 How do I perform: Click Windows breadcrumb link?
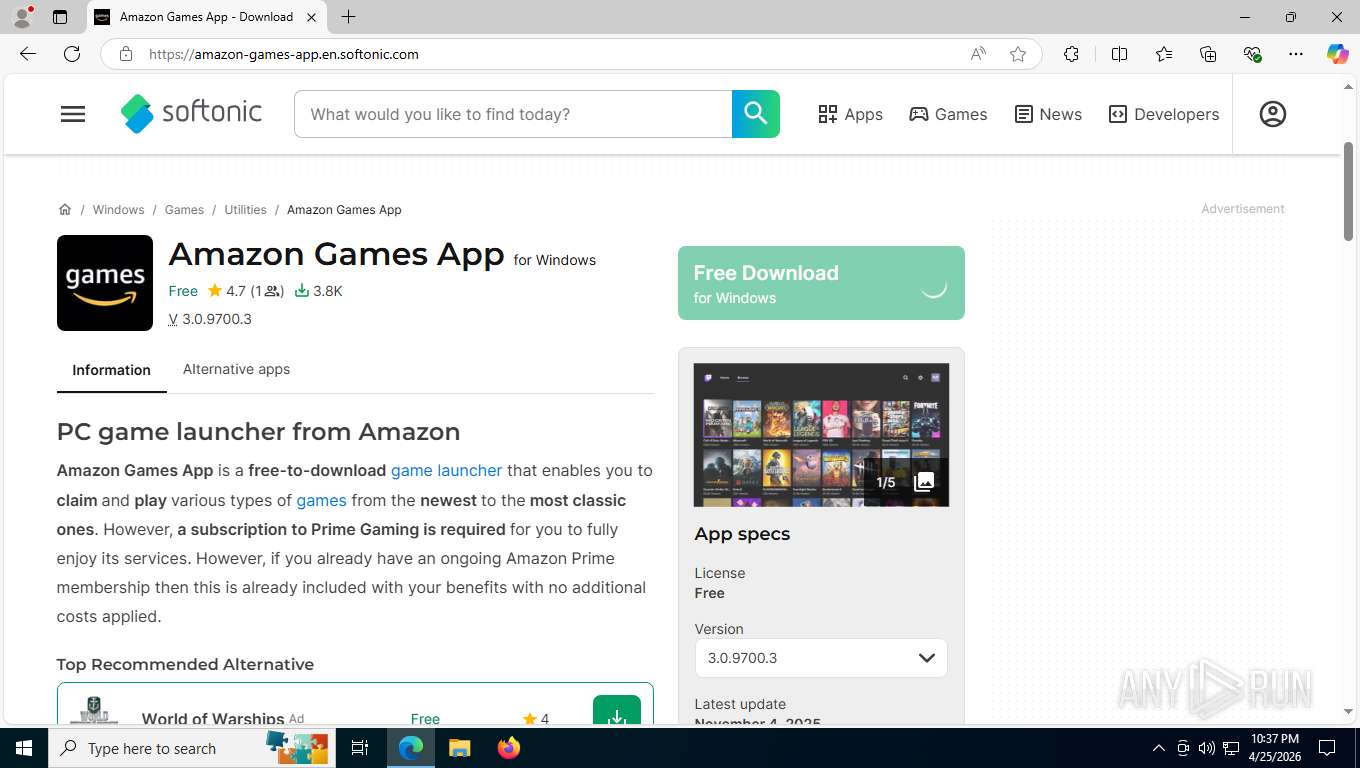click(x=118, y=209)
